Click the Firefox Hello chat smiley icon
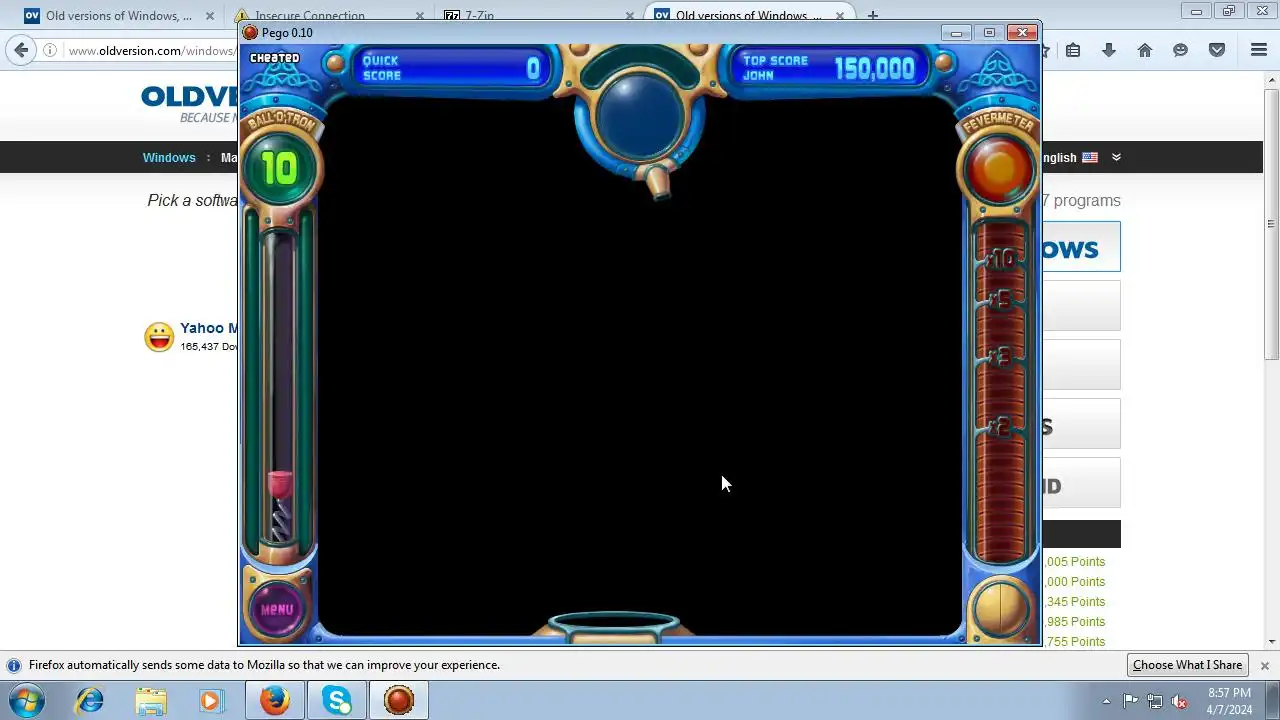The width and height of the screenshot is (1280, 720). [x=1181, y=50]
